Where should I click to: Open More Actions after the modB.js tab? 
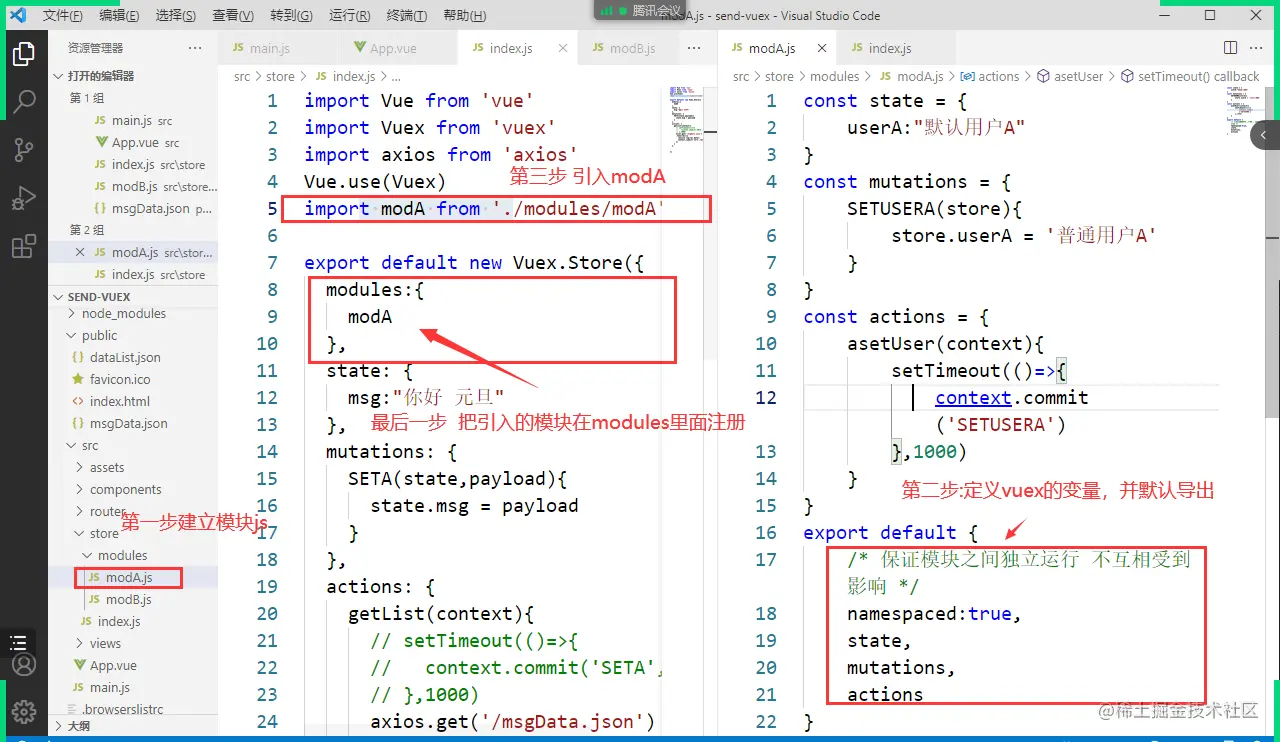tap(695, 48)
